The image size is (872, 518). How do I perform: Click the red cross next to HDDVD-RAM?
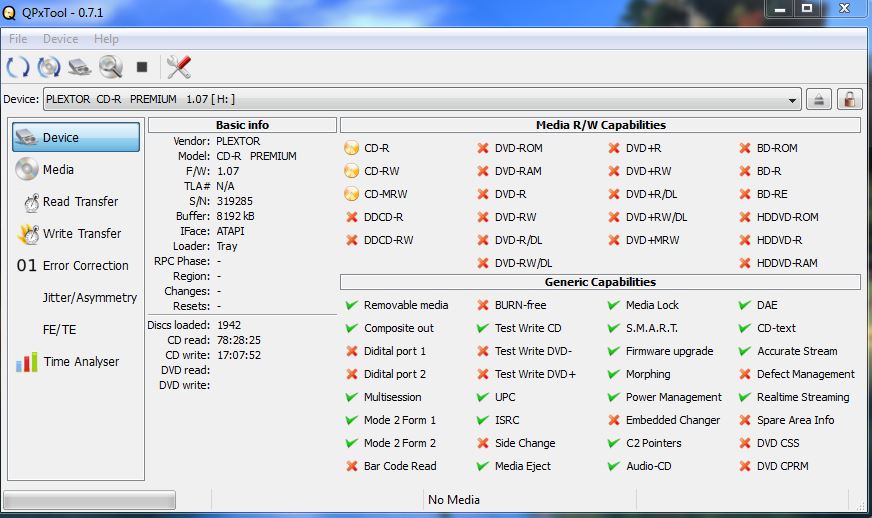(x=745, y=263)
